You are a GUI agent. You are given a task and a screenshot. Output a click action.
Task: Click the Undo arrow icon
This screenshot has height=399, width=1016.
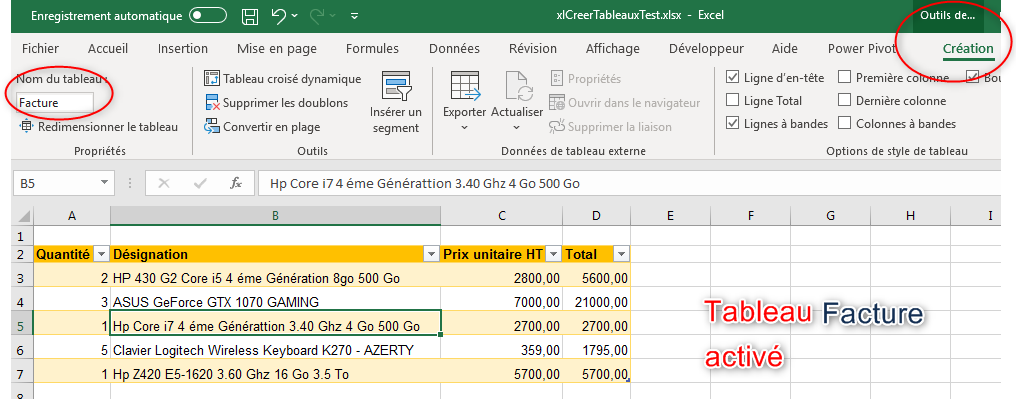point(279,16)
